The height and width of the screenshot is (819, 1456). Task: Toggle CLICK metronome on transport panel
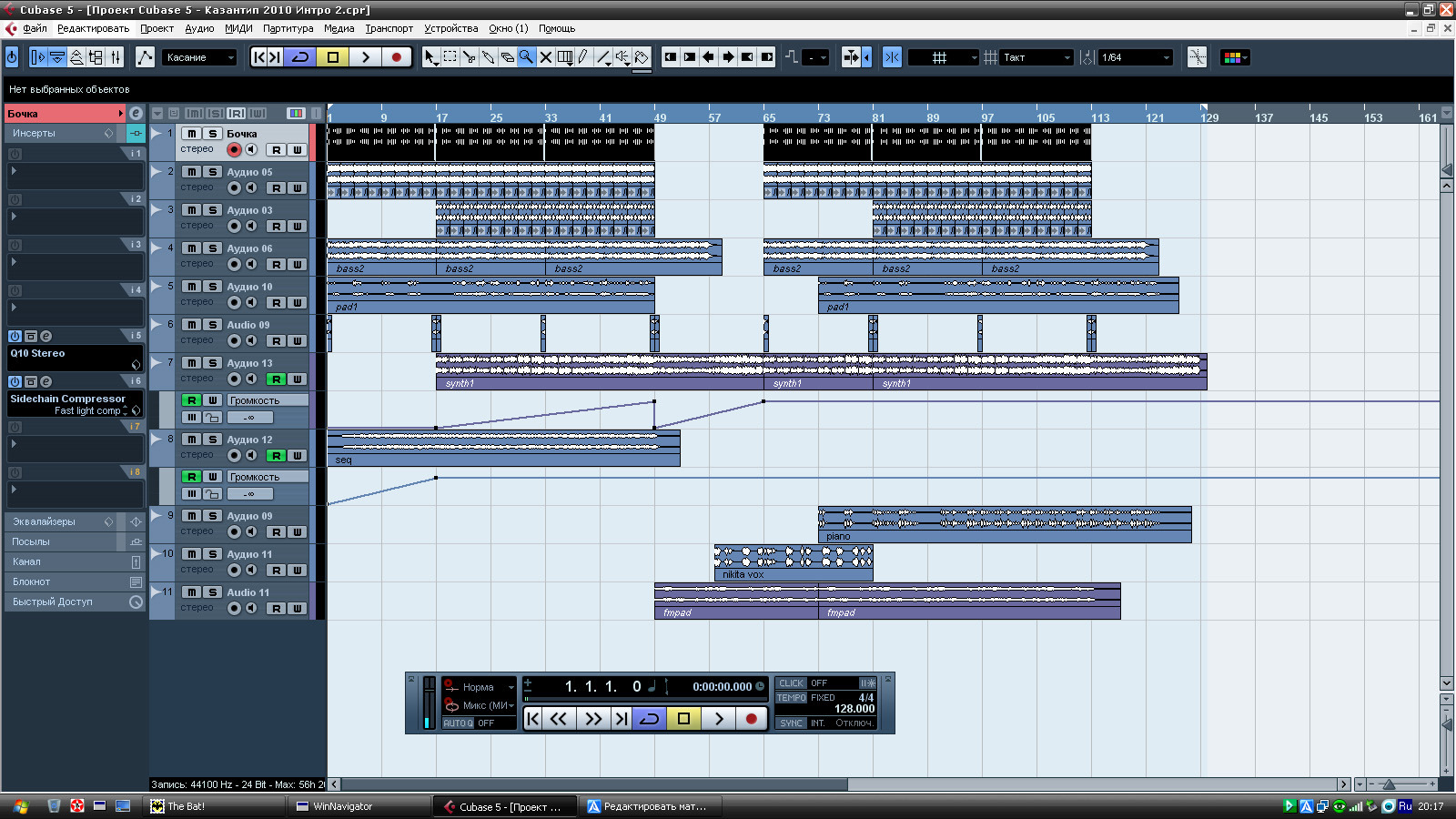791,683
